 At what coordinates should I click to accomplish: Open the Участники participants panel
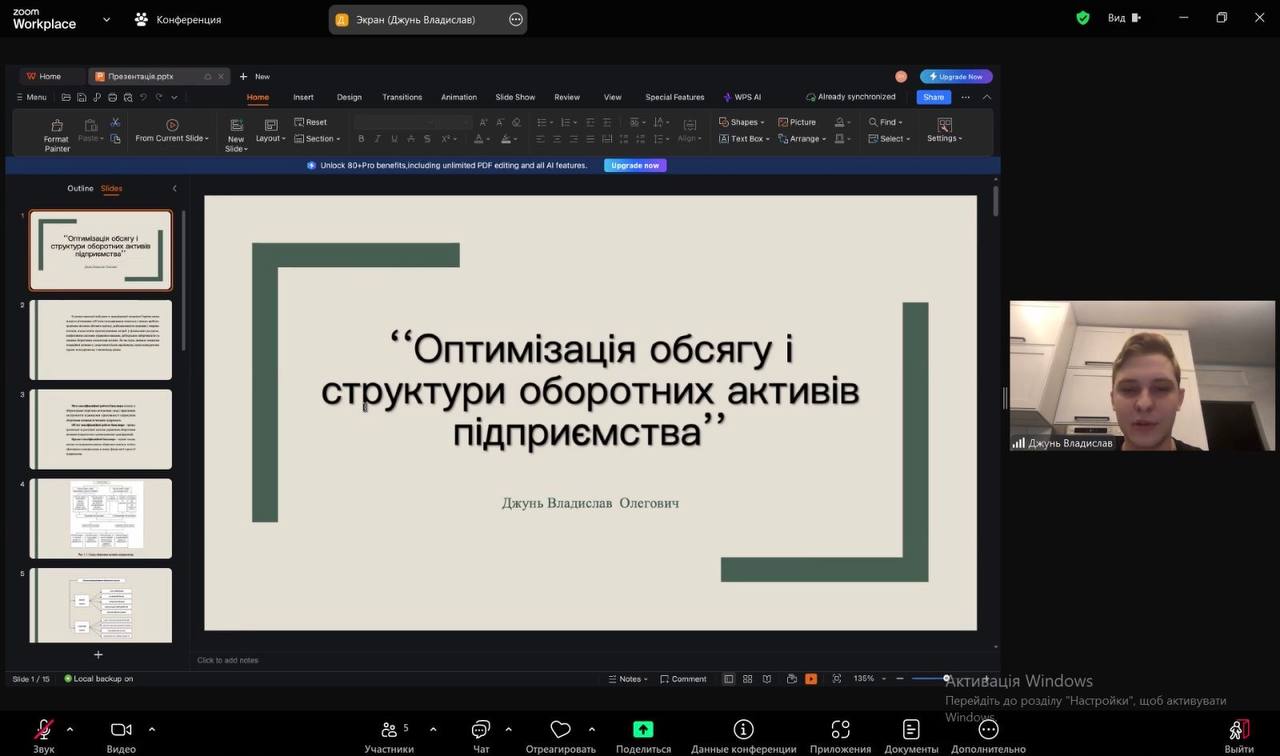tap(389, 730)
